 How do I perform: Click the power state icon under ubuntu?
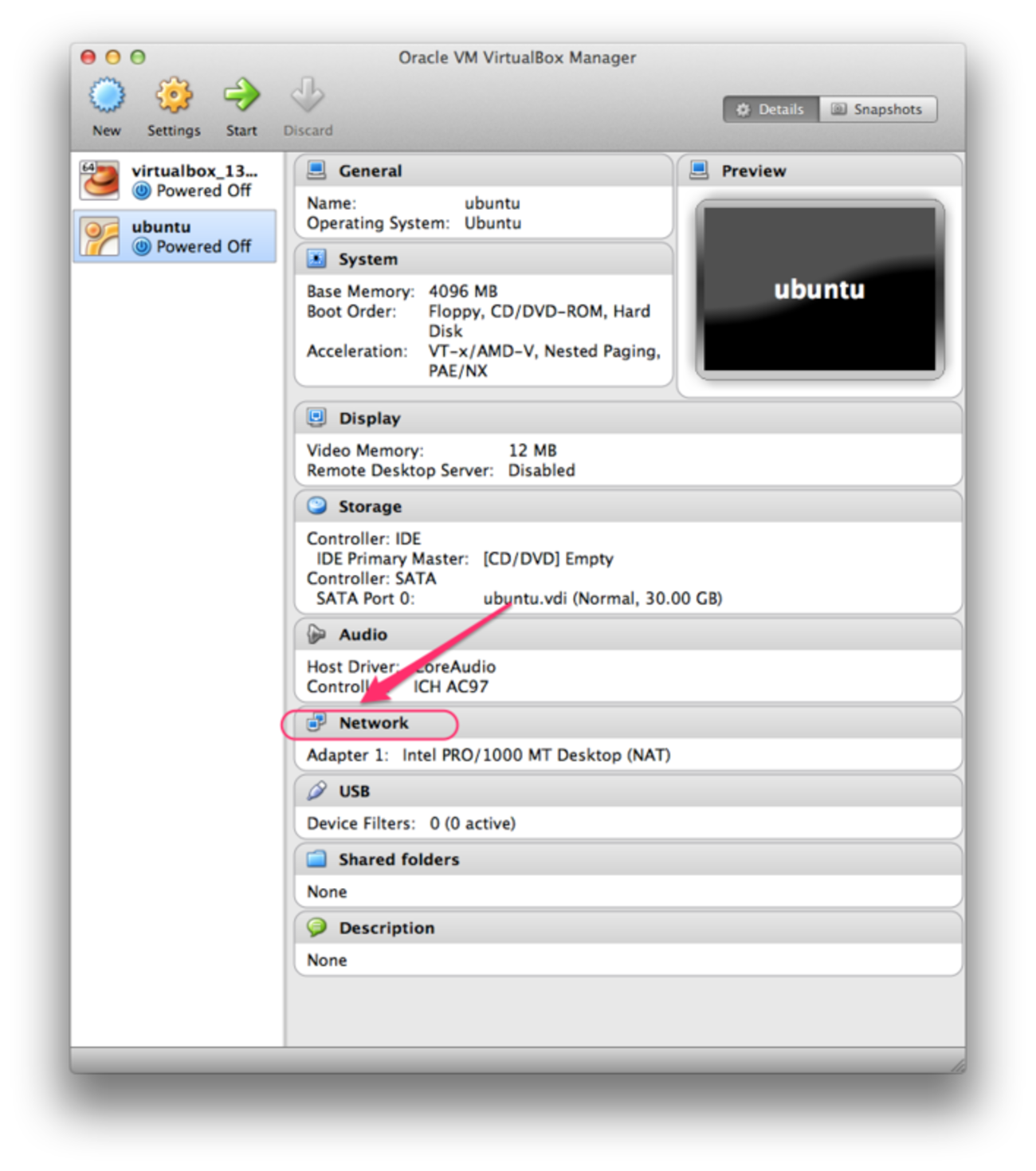pyautogui.click(x=142, y=247)
